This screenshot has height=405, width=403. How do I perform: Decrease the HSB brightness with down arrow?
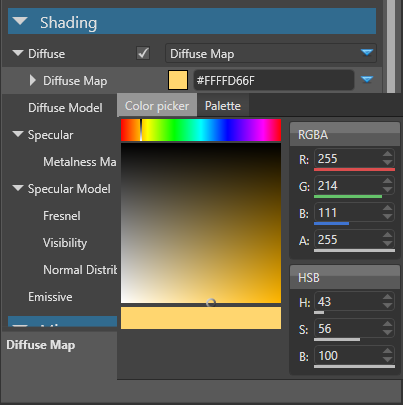[x=387, y=360]
